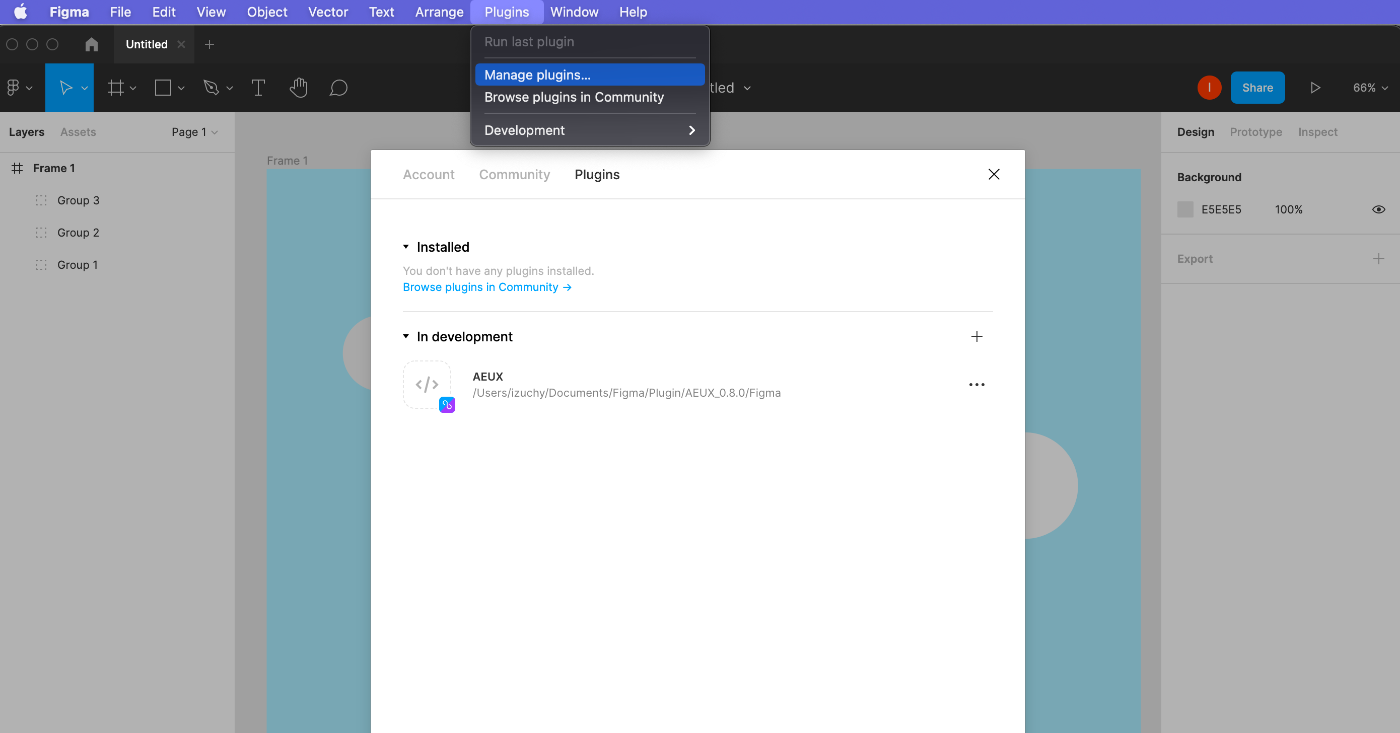Click the AEUX plugin name
1400x733 pixels.
click(x=488, y=377)
